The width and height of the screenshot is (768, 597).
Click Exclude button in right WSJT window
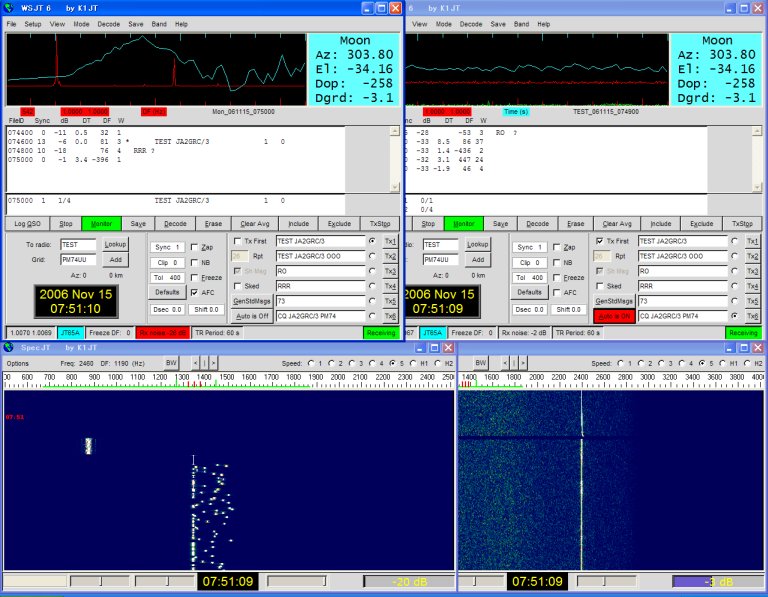pyautogui.click(x=701, y=224)
